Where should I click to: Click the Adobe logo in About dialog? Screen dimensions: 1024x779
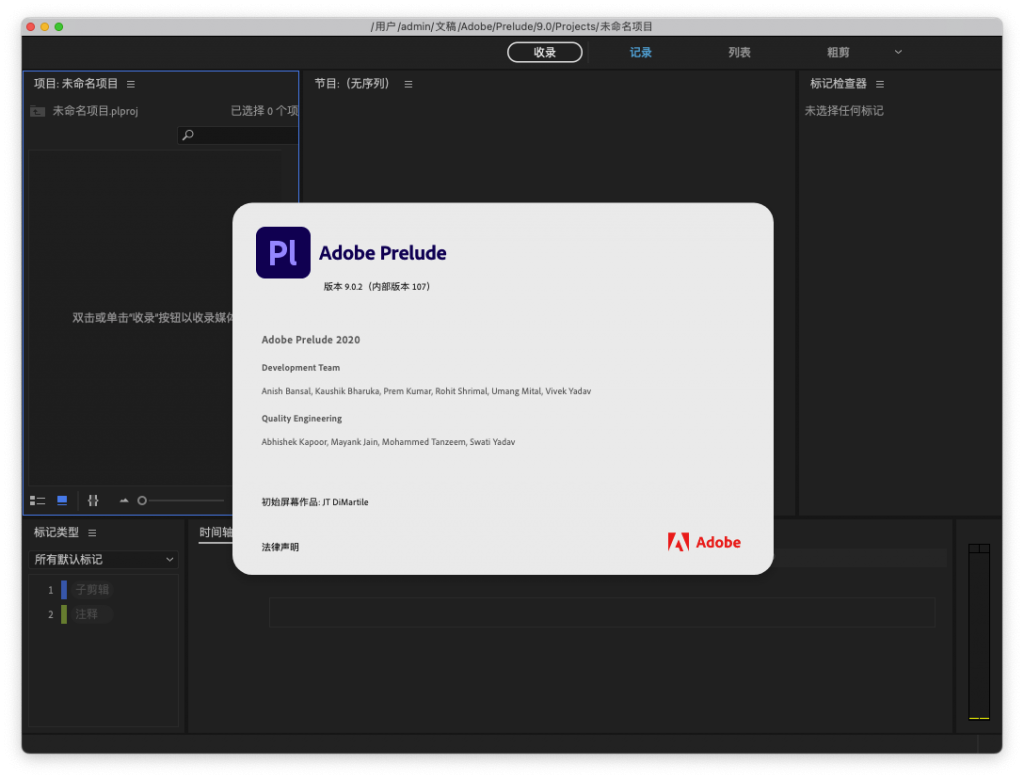tap(704, 542)
